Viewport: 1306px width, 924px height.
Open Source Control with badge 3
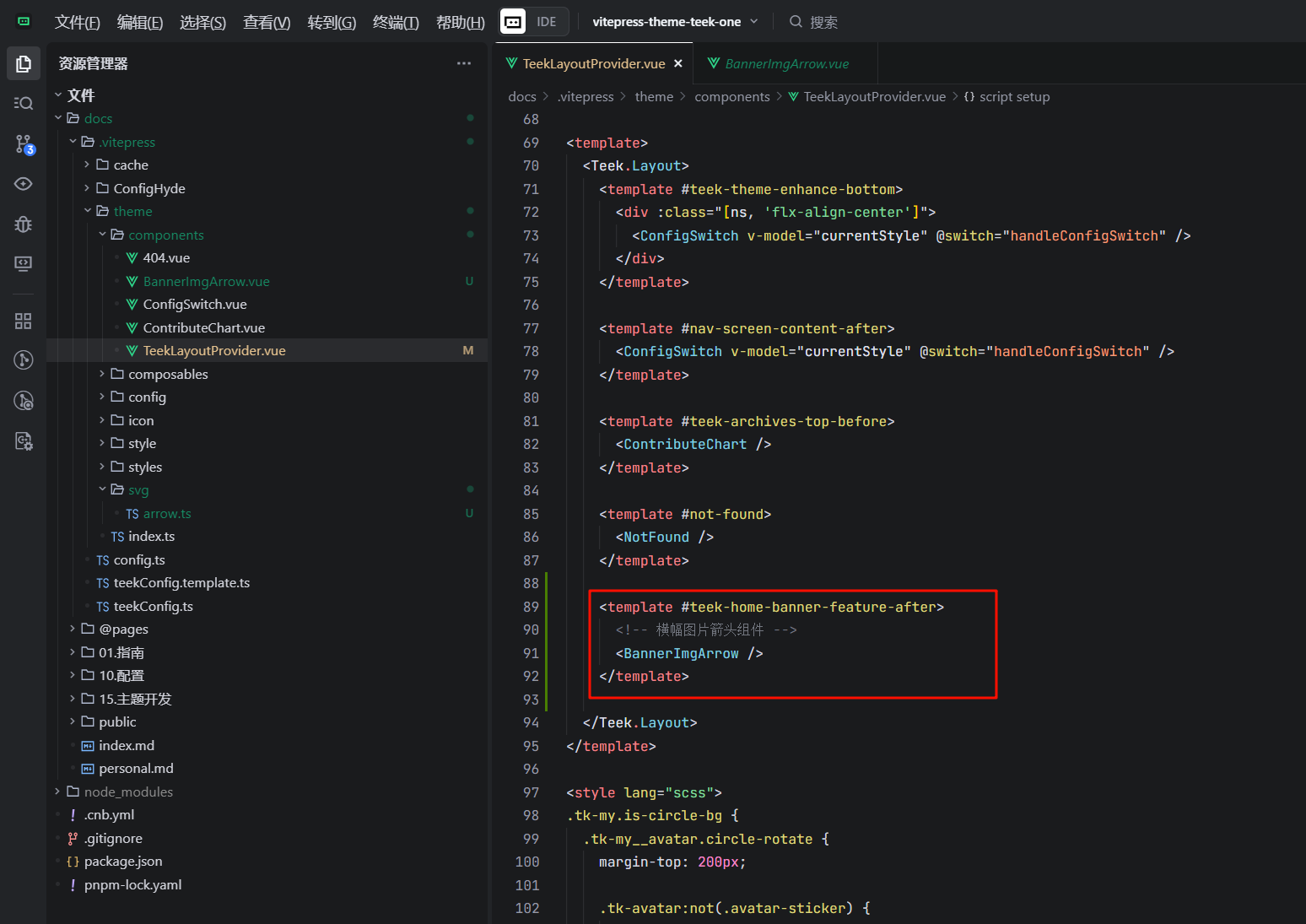tap(24, 144)
